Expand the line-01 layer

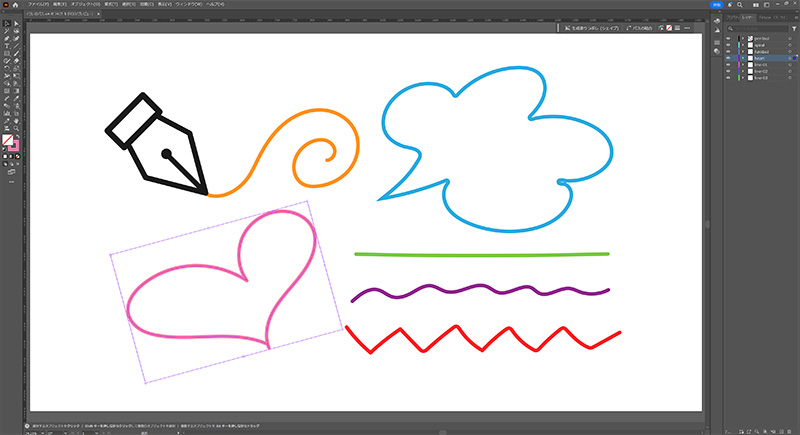coord(742,66)
